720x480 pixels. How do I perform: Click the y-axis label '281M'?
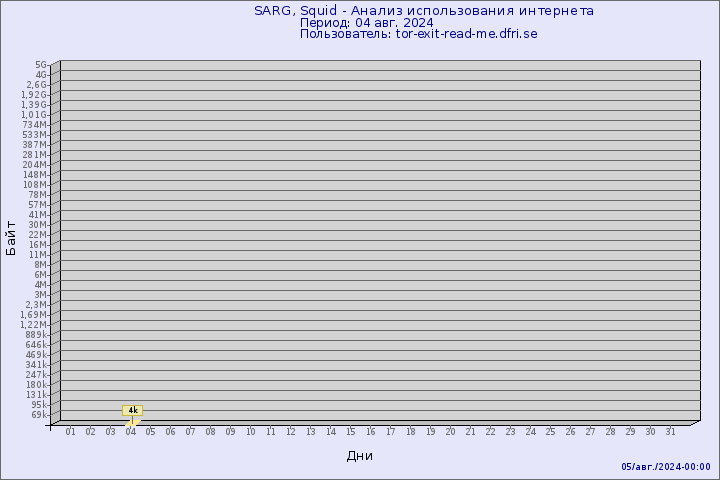(x=35, y=155)
